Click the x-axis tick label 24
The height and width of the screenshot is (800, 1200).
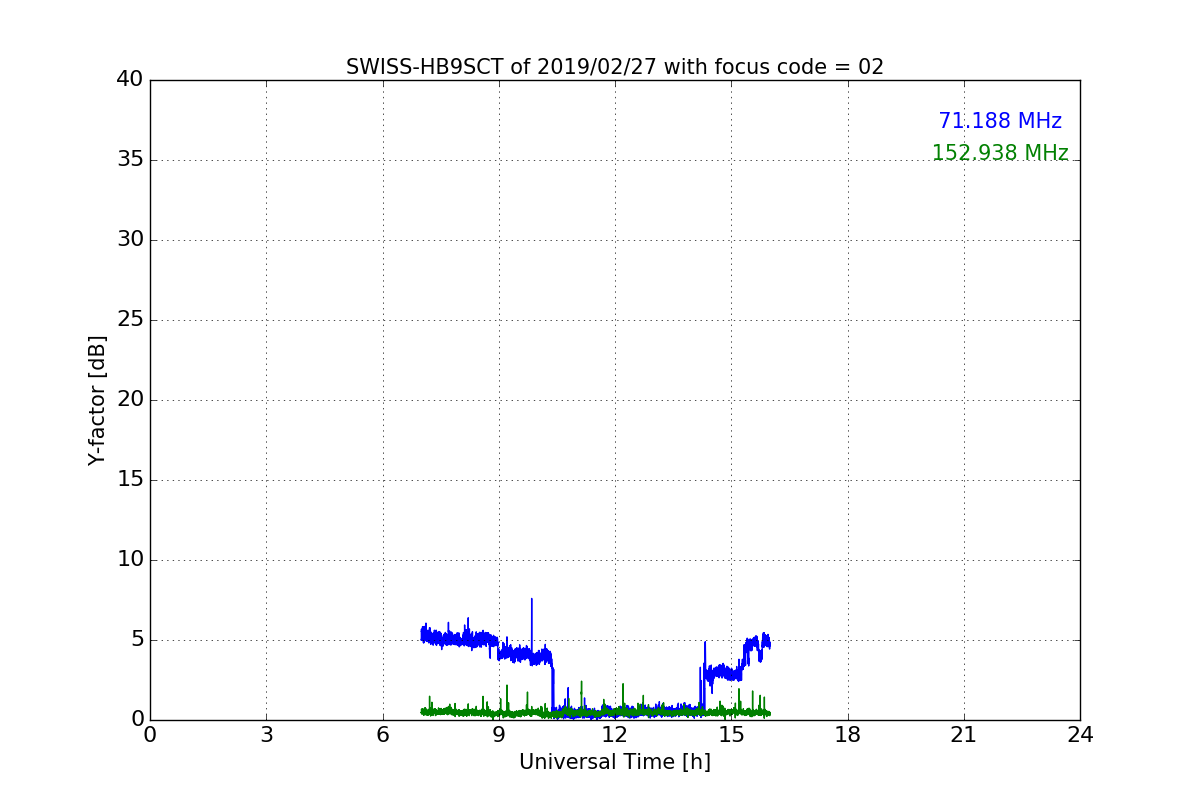(x=1080, y=735)
